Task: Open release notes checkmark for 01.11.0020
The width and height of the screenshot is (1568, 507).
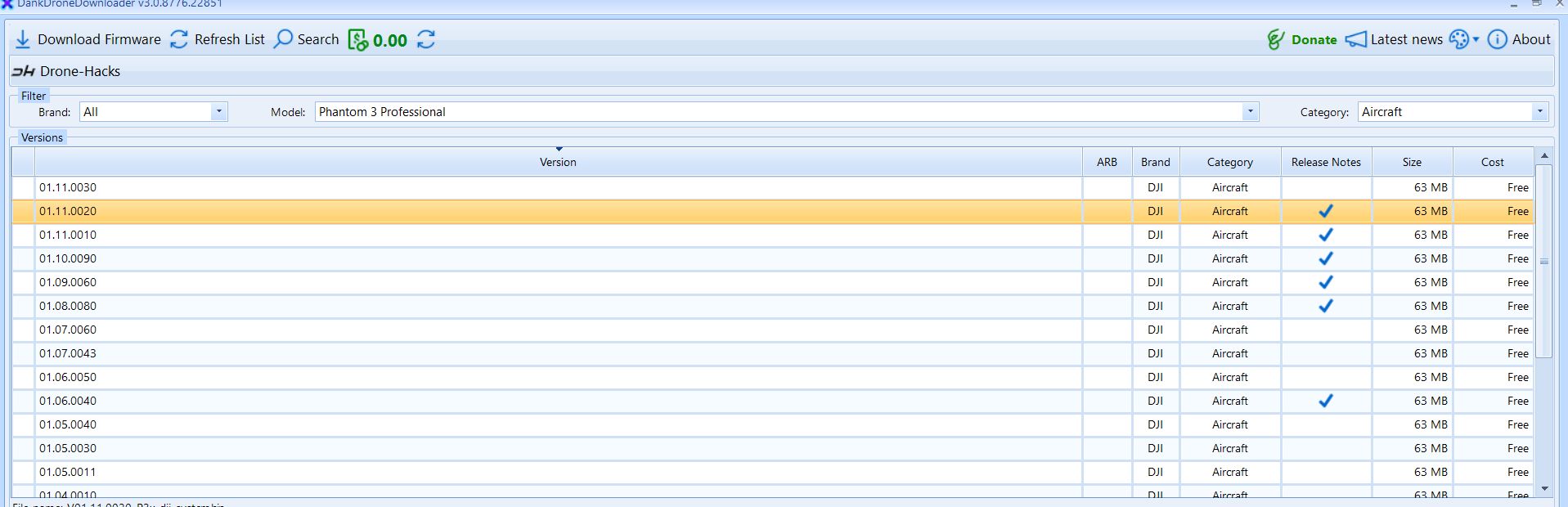Action: tap(1326, 211)
